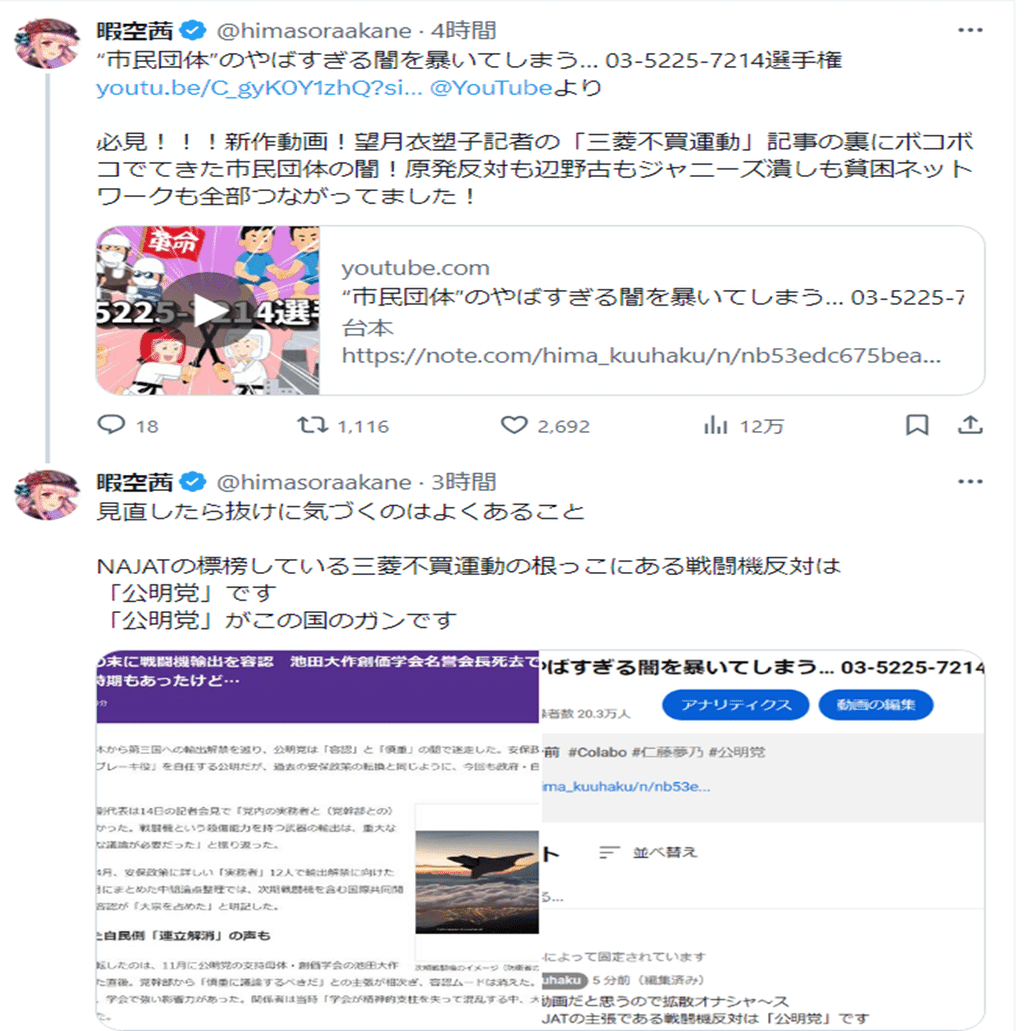The image size is (1031, 1031).
Task: Click the @himasoraakane handle in second tweet
Action: [x=314, y=482]
